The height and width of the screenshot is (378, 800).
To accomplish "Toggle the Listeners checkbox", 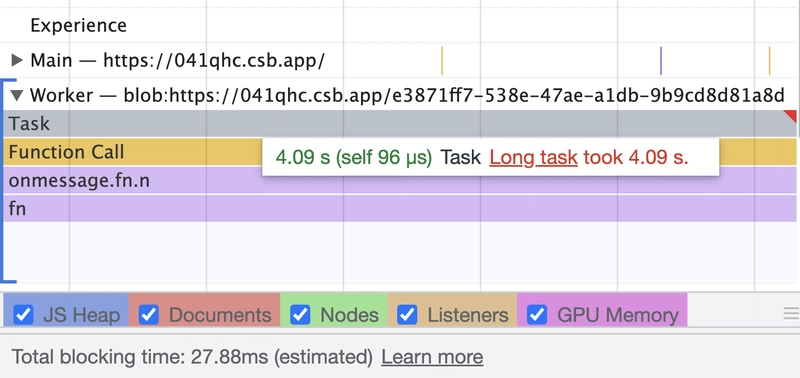I will coord(407,315).
